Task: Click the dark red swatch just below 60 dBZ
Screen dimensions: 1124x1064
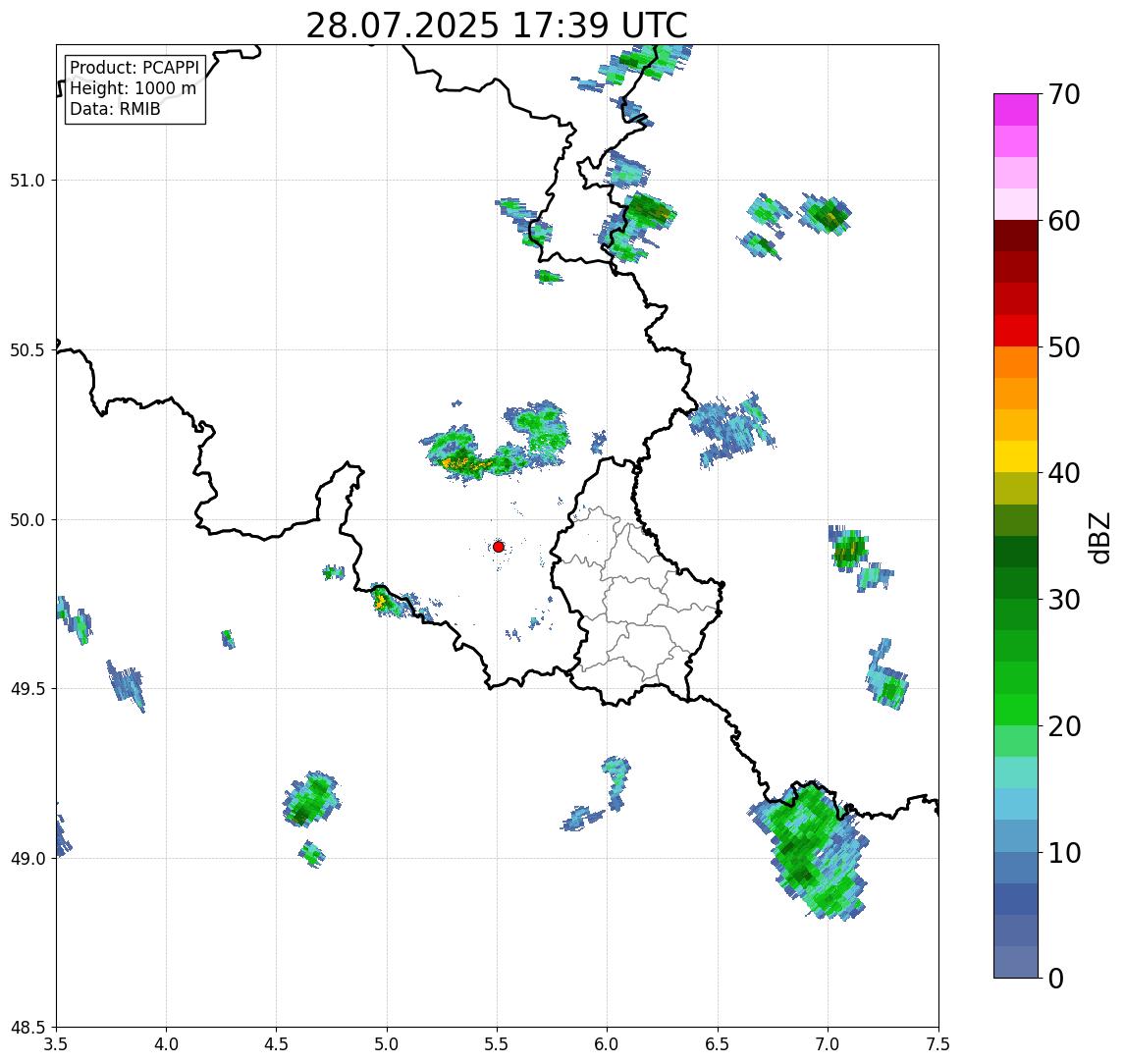Action: click(1016, 236)
